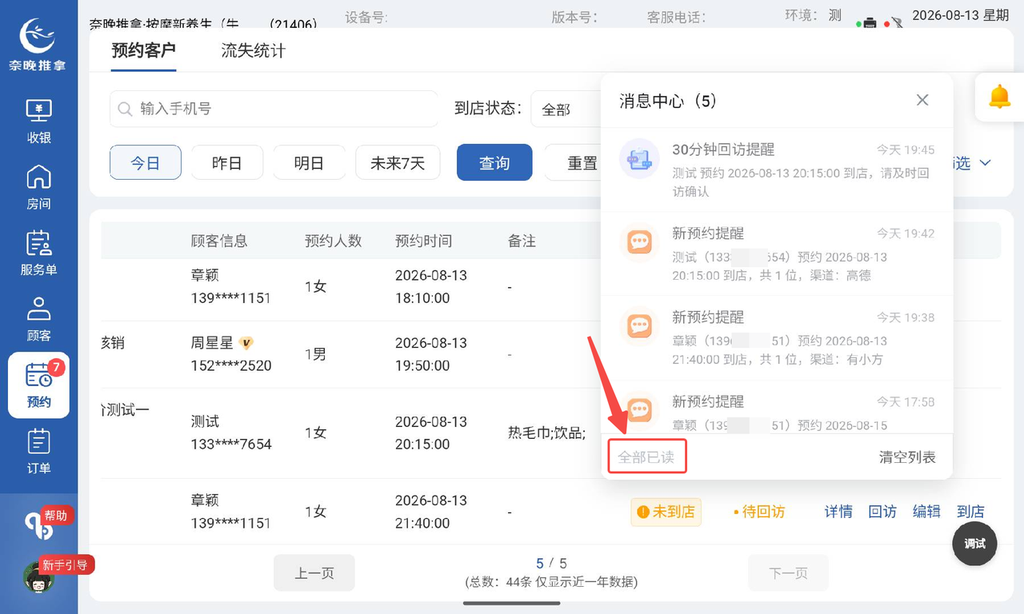Open the 顾客 customers icon in sidebar

point(39,319)
